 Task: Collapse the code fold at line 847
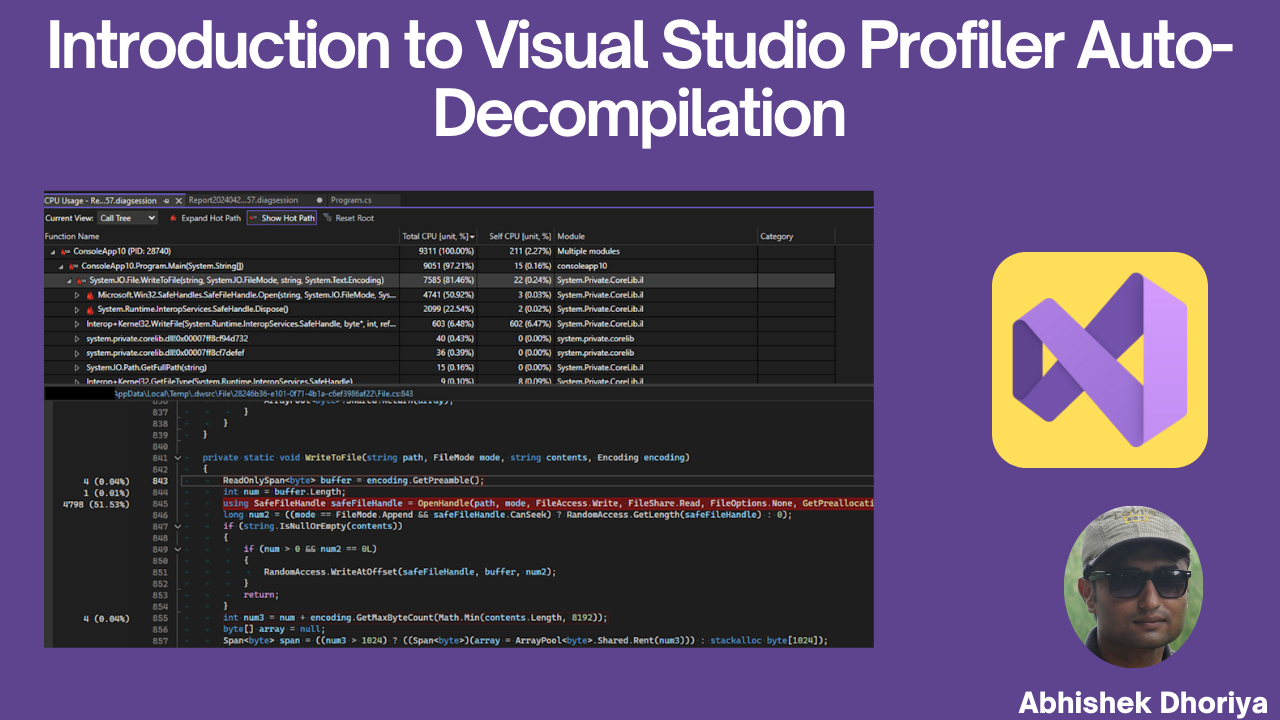(x=178, y=526)
